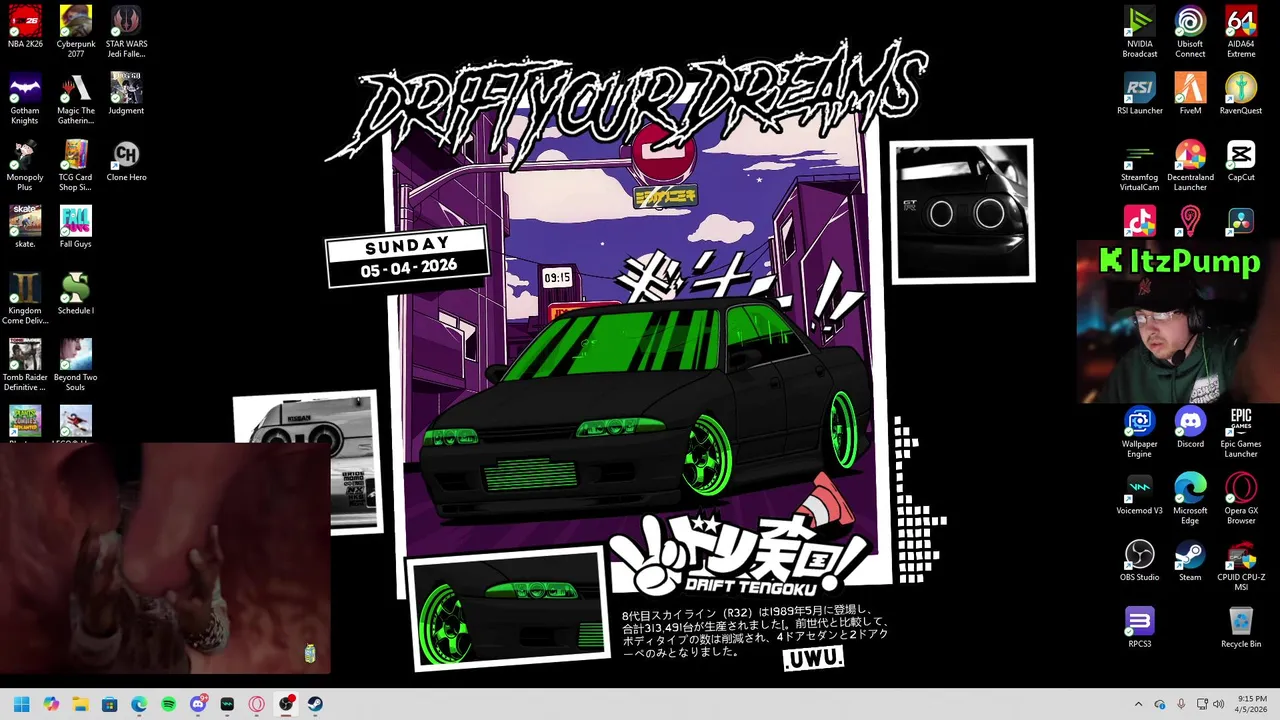The width and height of the screenshot is (1280, 720).
Task: Click the Discord taskbar icon with badge
Action: [x=198, y=704]
